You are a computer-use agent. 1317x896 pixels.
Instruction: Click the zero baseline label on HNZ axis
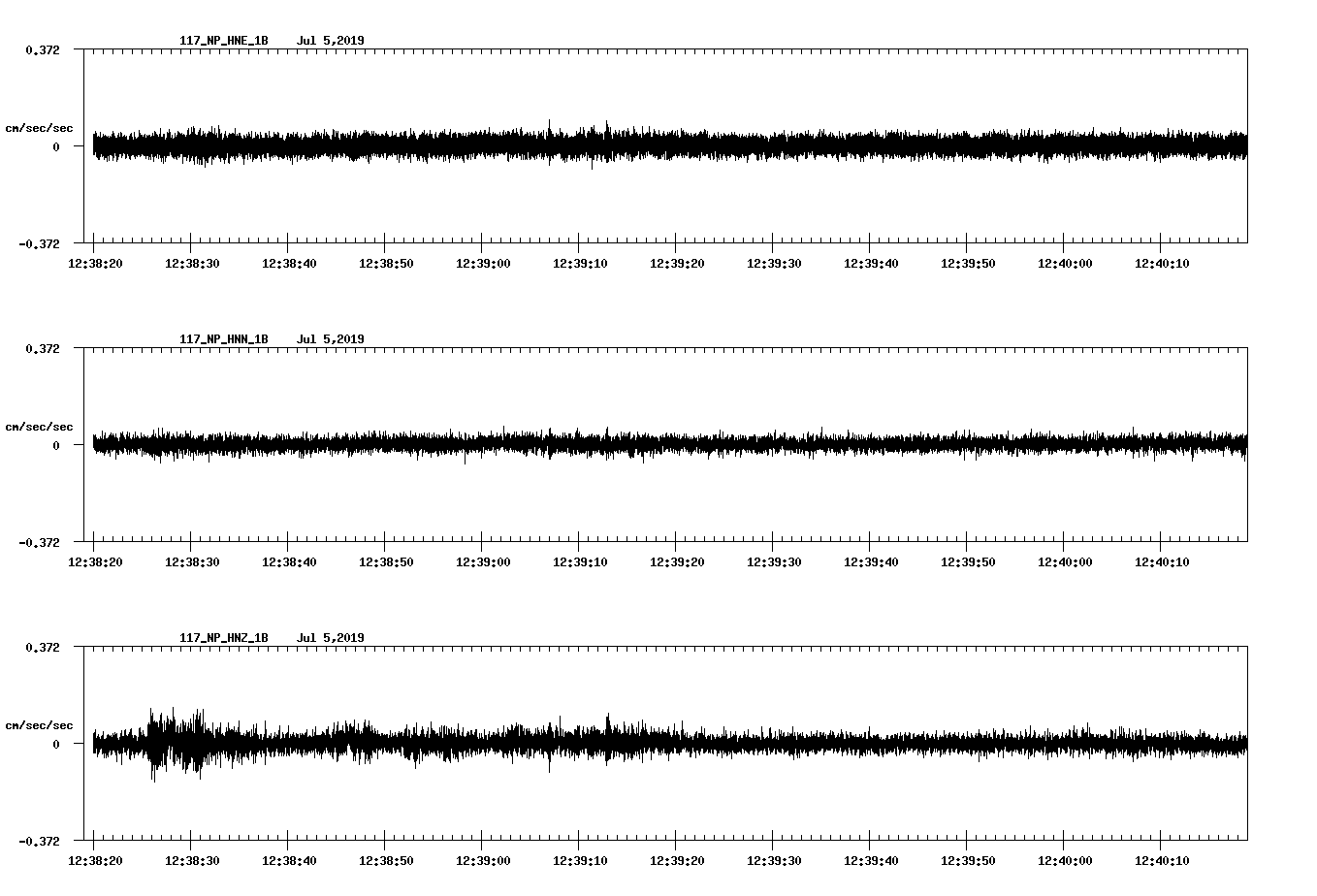56,745
